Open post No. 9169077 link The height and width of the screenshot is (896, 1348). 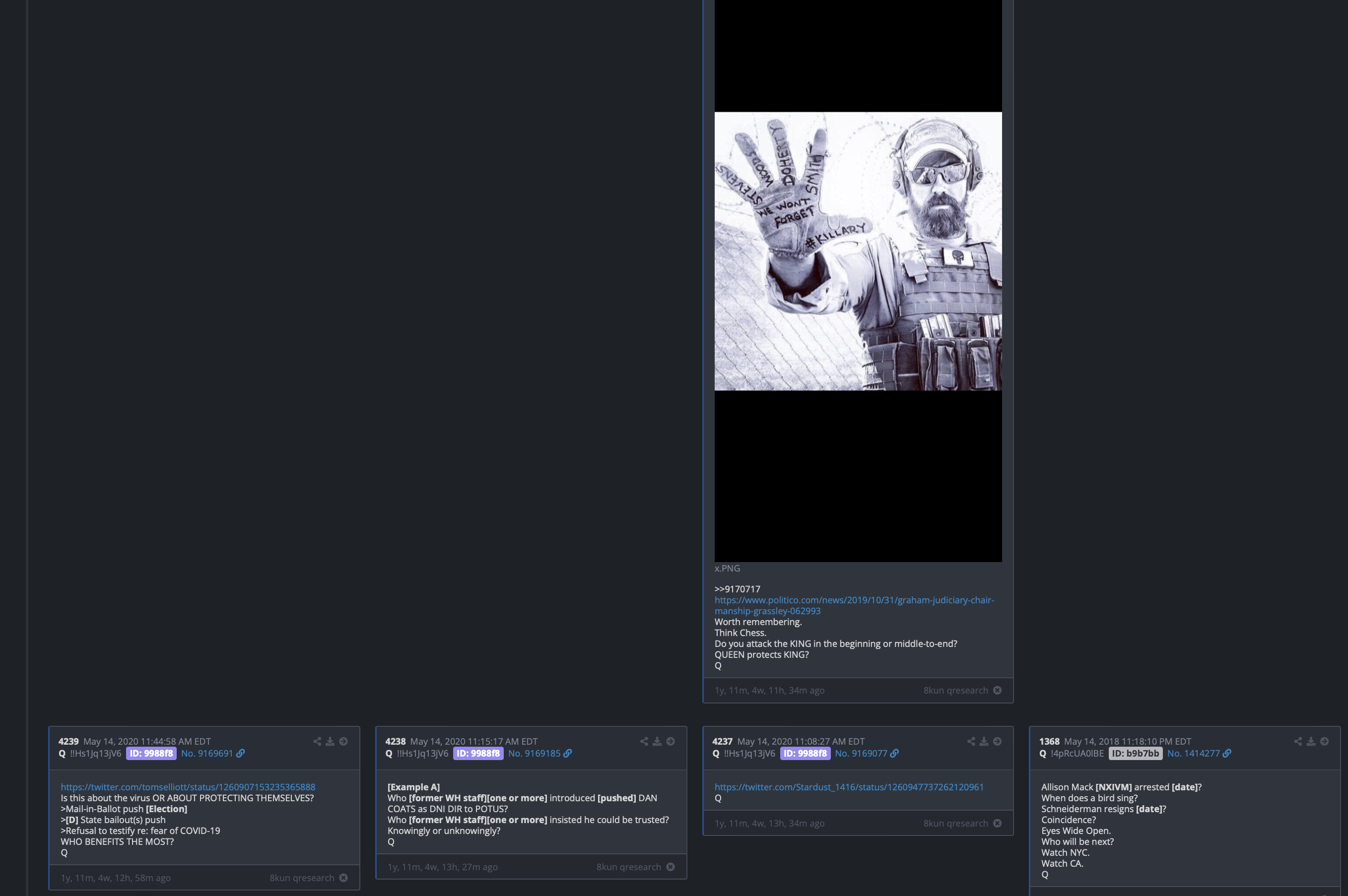(861, 753)
